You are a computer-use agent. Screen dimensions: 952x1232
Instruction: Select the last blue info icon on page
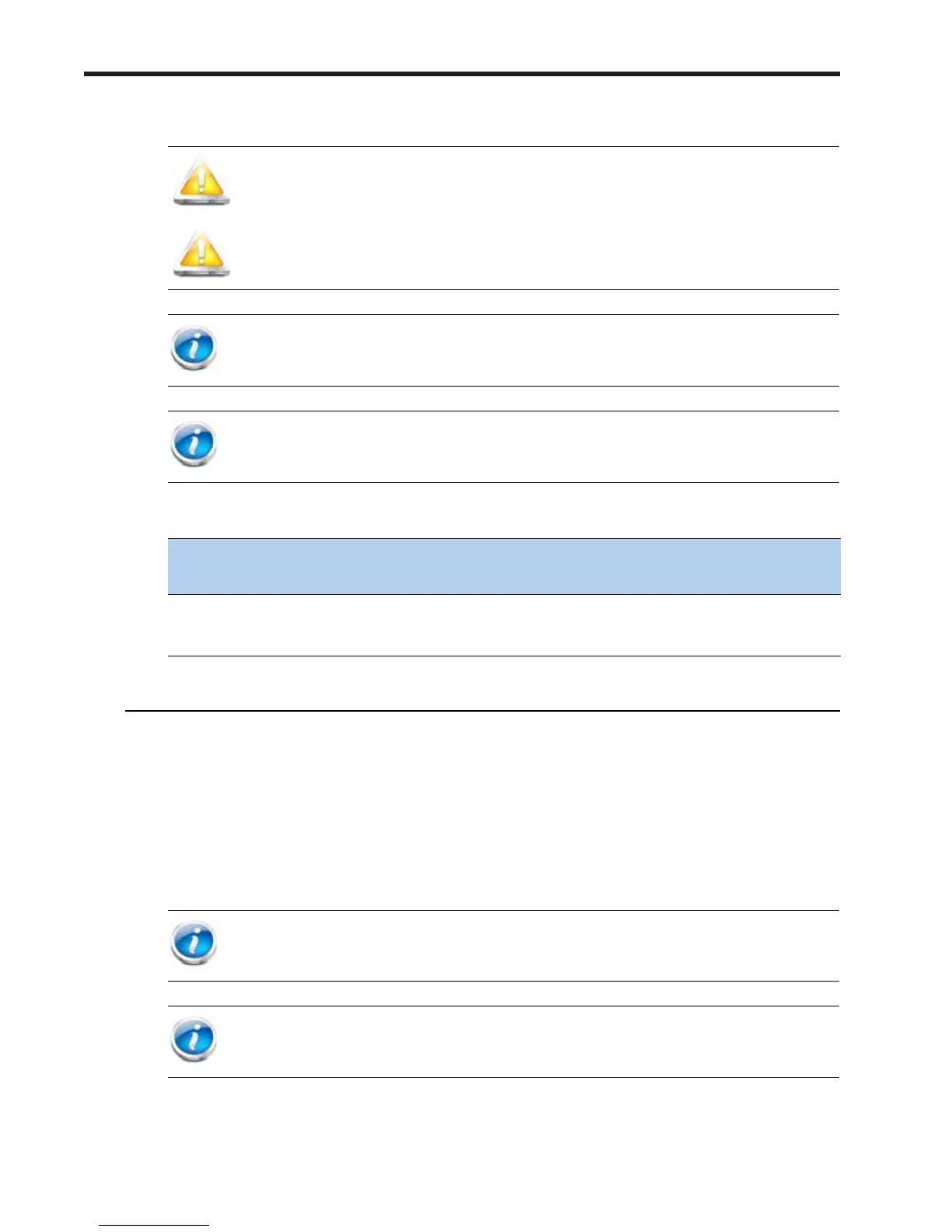(194, 1039)
